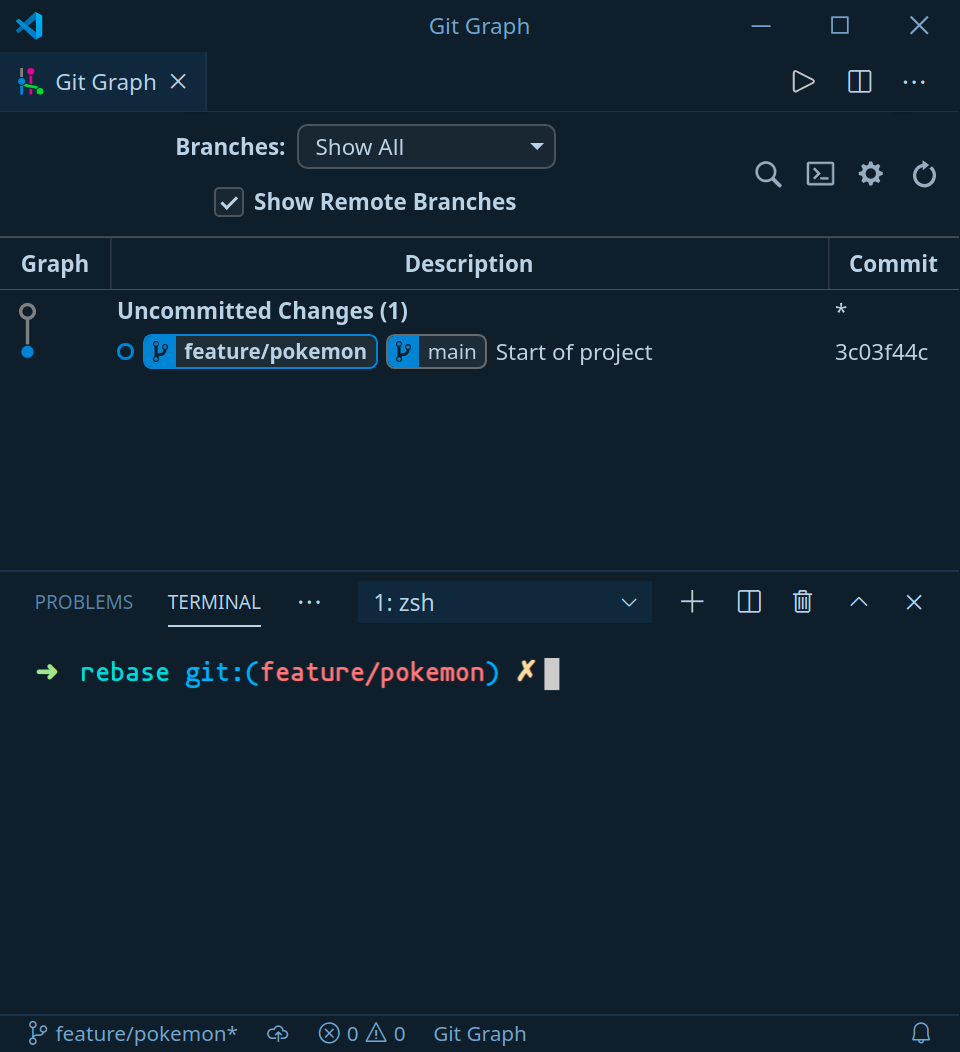The width and height of the screenshot is (960, 1052).
Task: Close the terminal panel
Action: [x=914, y=602]
